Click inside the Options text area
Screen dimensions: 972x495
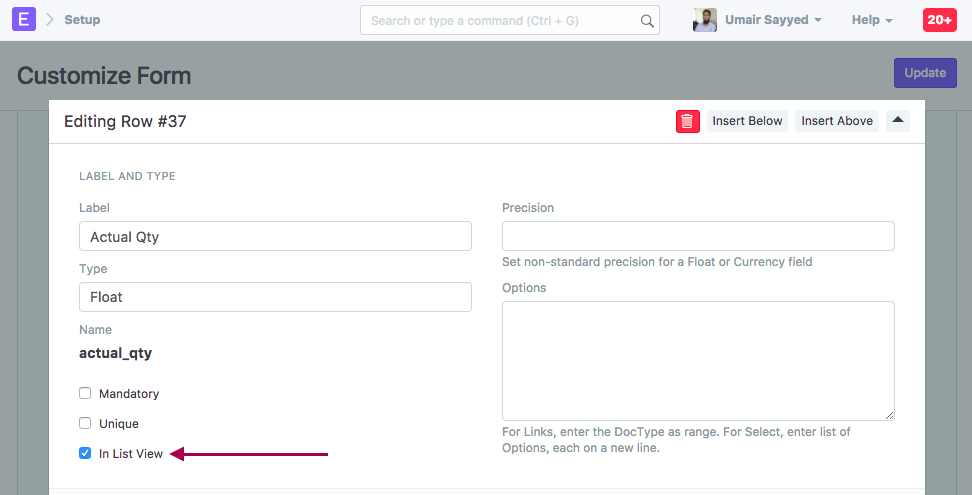(698, 361)
